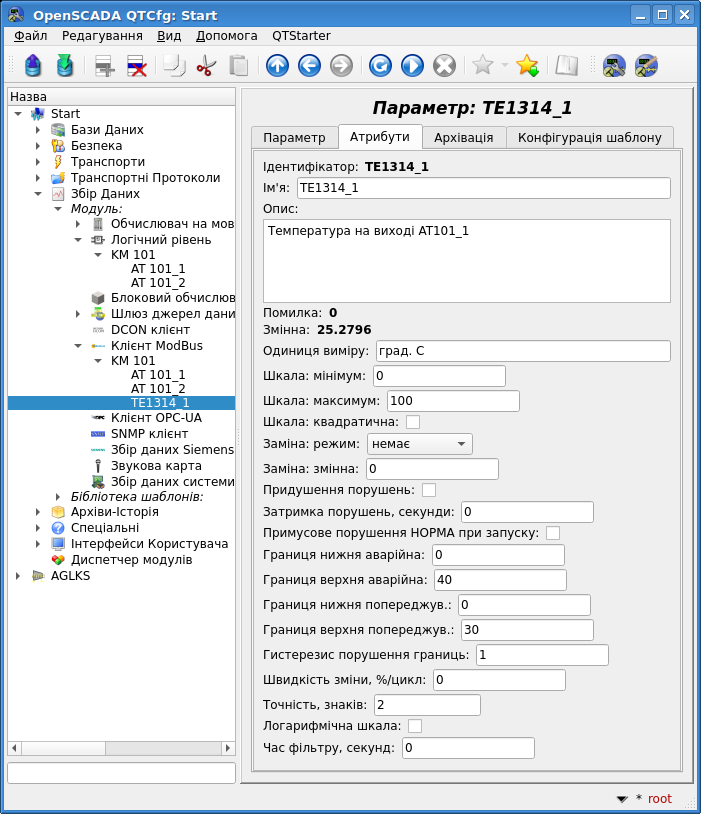
Task: Click the Load from database toolbar icon
Action: 34,66
